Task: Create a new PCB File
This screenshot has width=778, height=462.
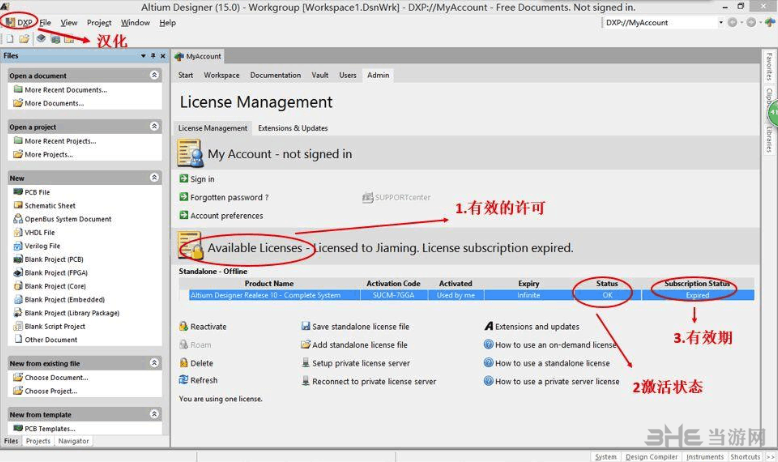Action: coord(32,192)
